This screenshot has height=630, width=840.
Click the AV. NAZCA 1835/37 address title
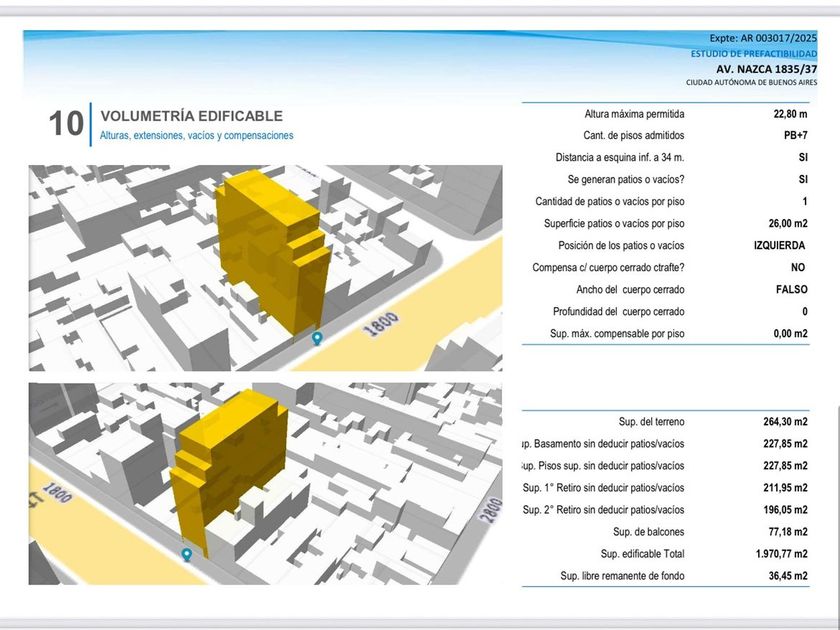[x=773, y=68]
